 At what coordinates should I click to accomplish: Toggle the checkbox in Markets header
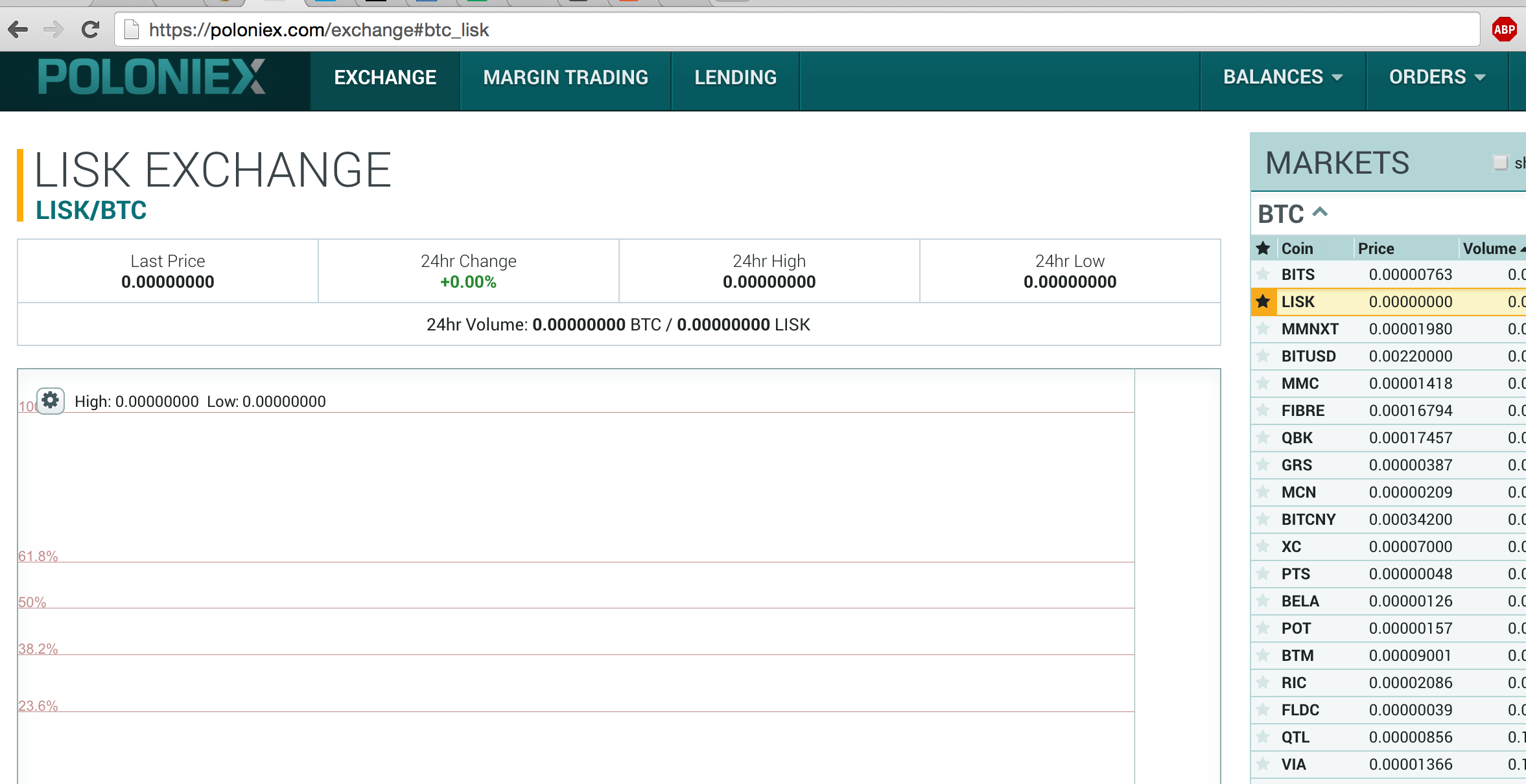(x=1500, y=162)
